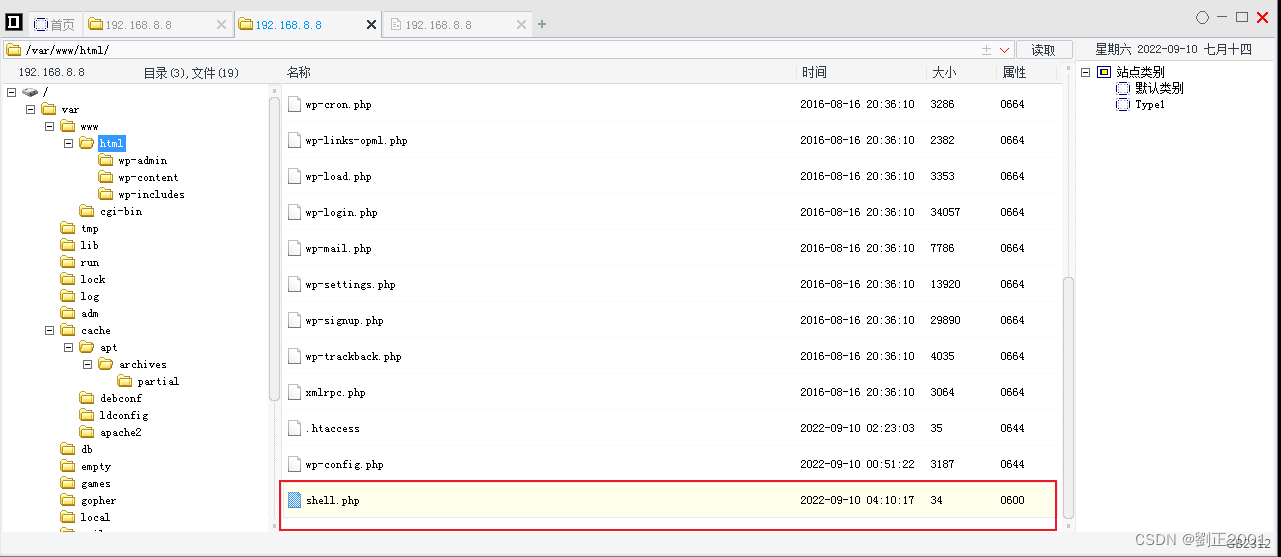Click the 0600 attribute of shell.php
The height and width of the screenshot is (557, 1281).
click(x=1012, y=500)
